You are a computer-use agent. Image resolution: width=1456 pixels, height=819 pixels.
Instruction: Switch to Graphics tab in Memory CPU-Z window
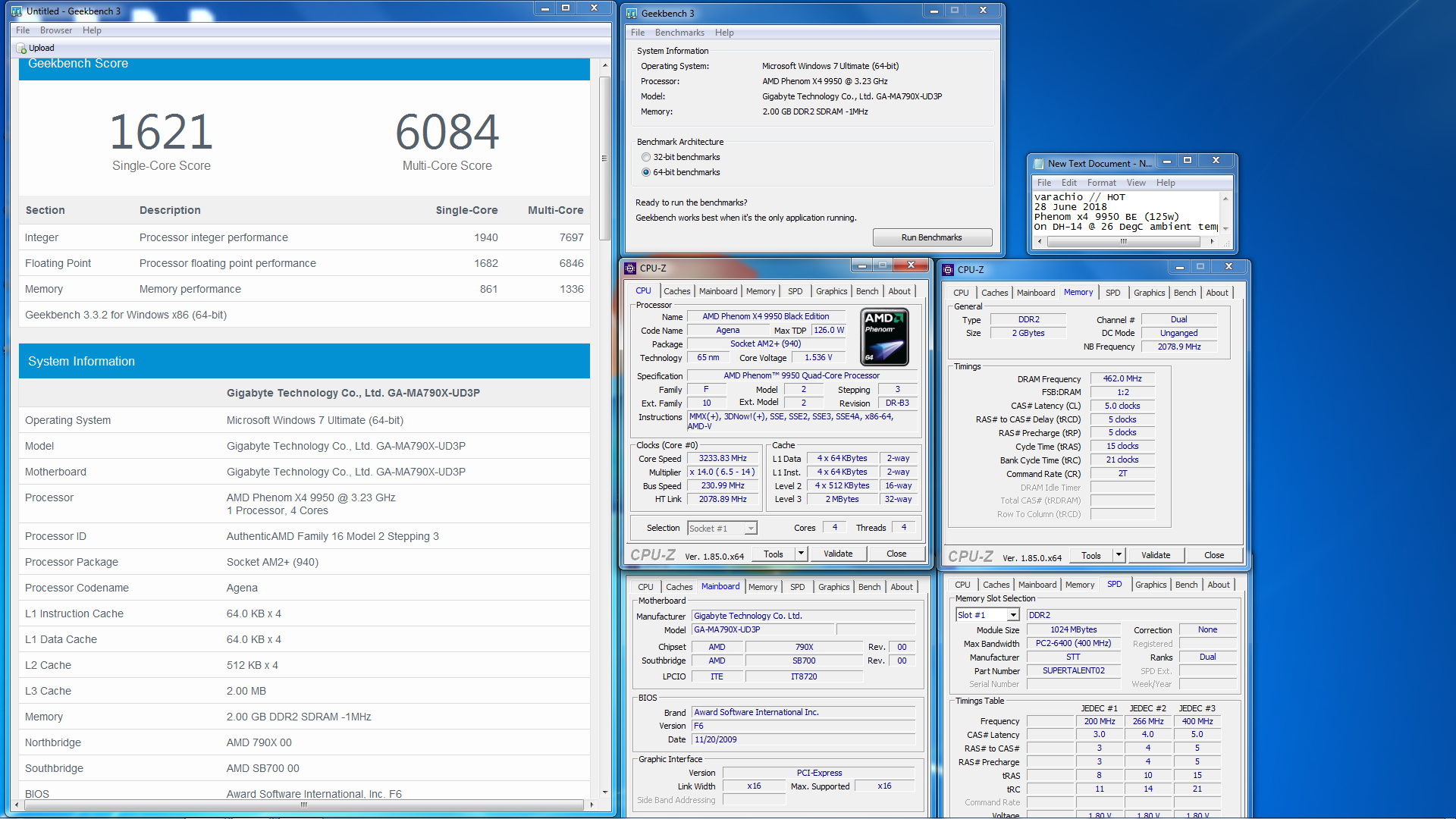[1149, 293]
